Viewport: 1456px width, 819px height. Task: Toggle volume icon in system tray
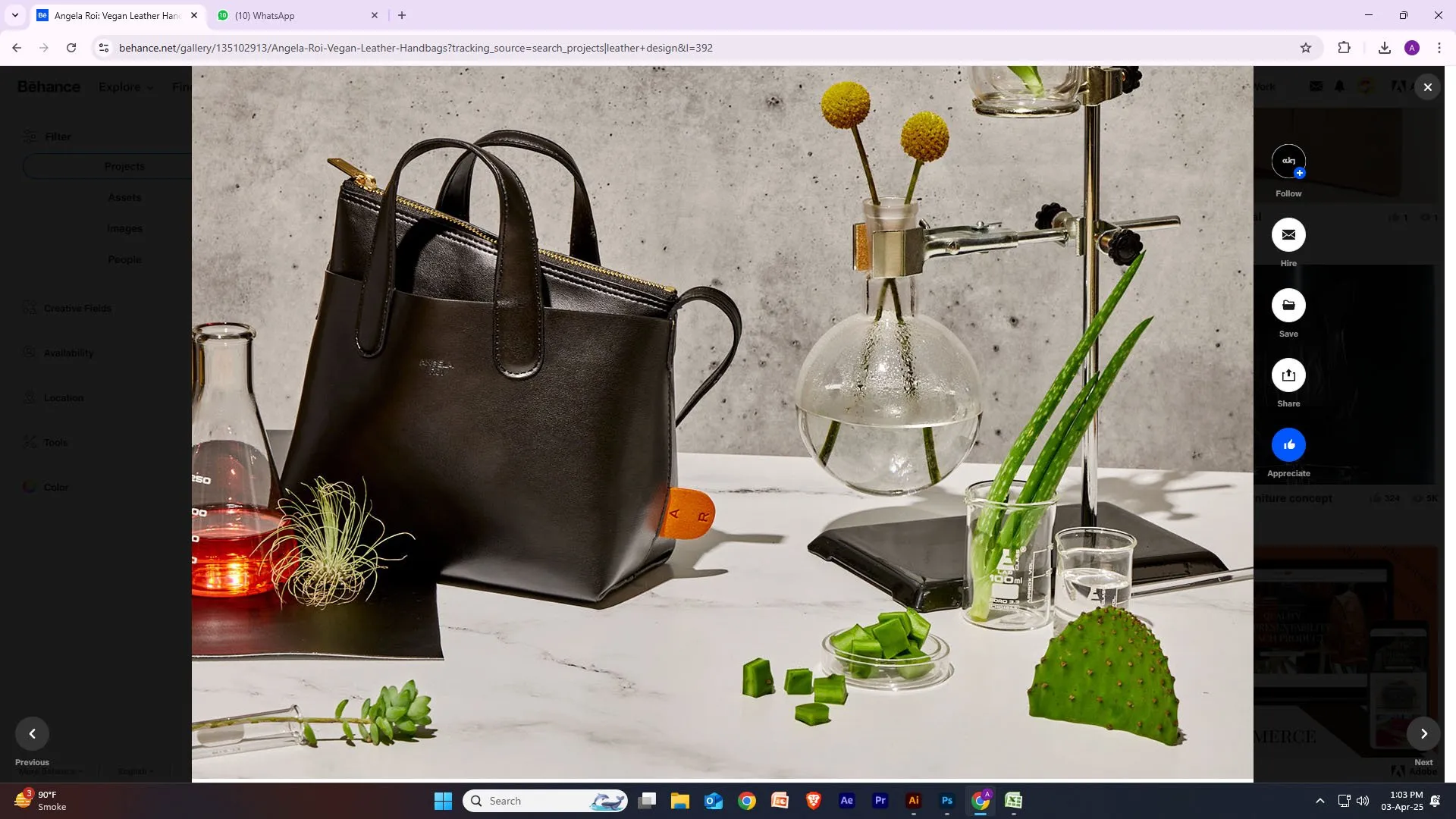coord(1363,801)
